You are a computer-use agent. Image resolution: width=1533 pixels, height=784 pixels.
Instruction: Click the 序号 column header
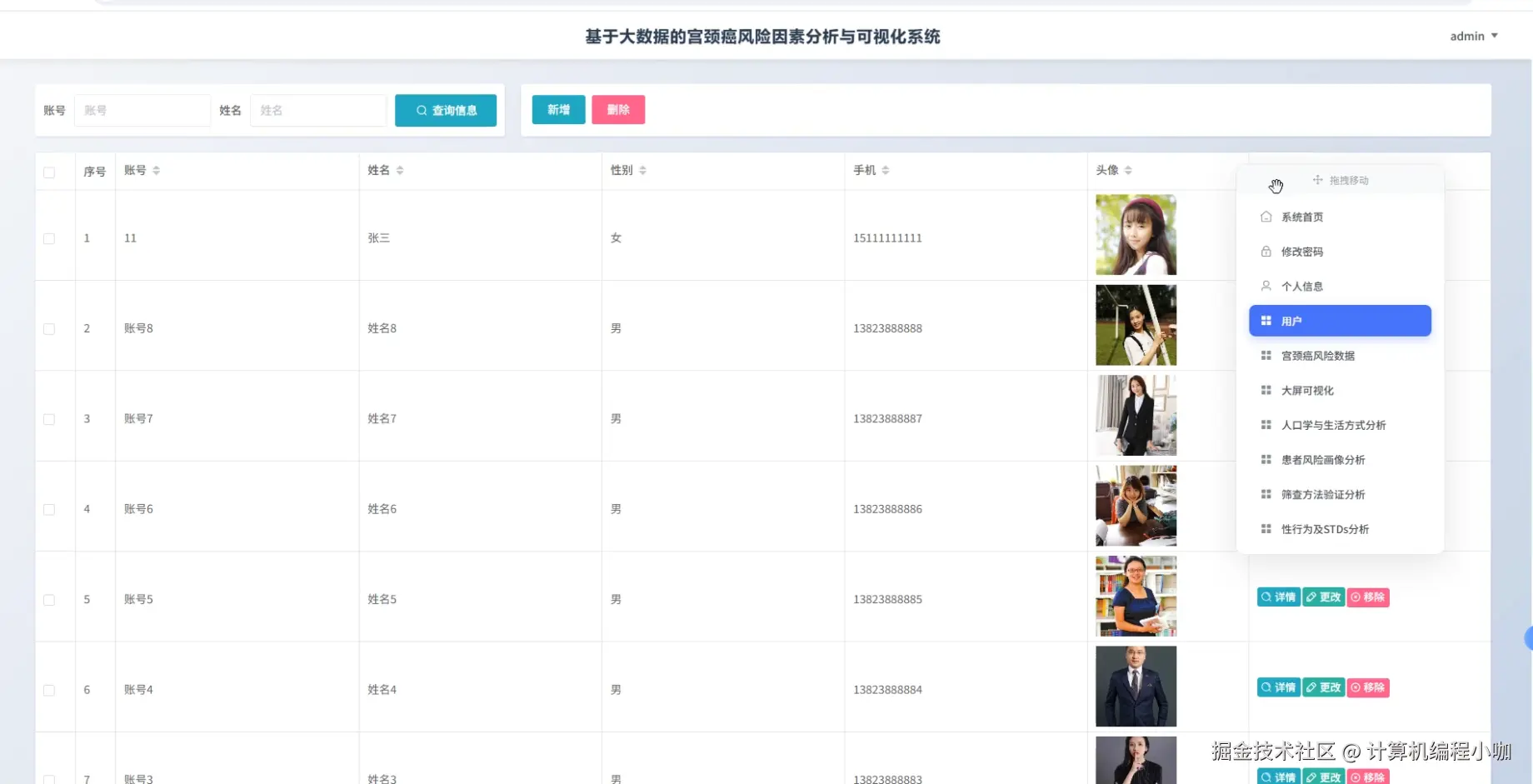[94, 172]
